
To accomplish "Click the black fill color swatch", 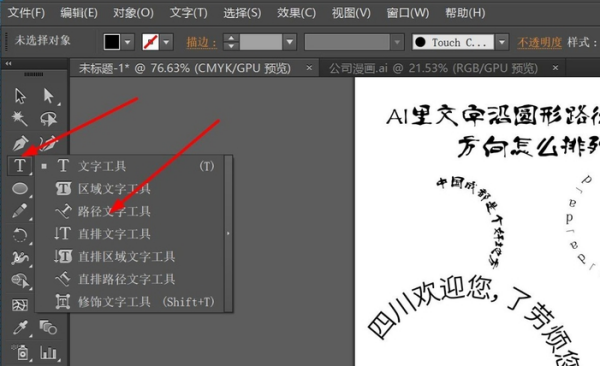I will coord(112,42).
